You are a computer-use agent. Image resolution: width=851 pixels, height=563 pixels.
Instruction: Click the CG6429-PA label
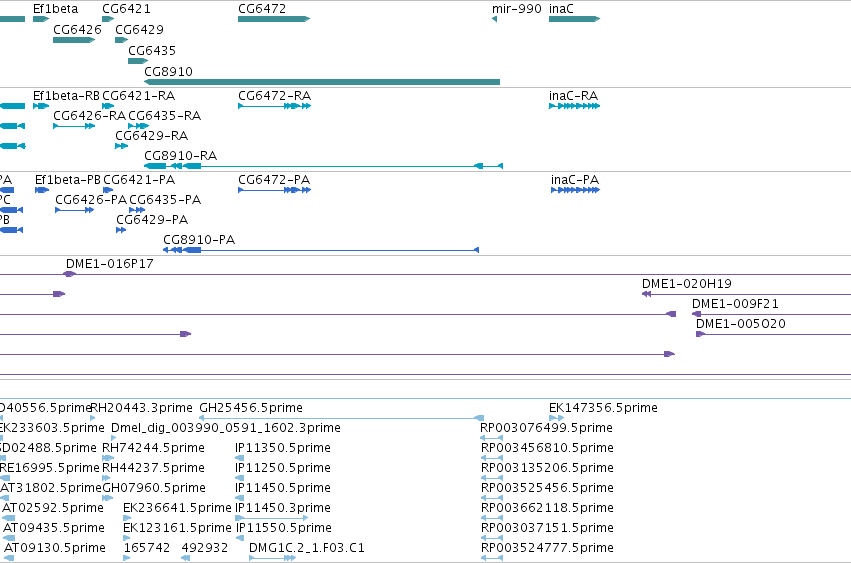coord(152,220)
